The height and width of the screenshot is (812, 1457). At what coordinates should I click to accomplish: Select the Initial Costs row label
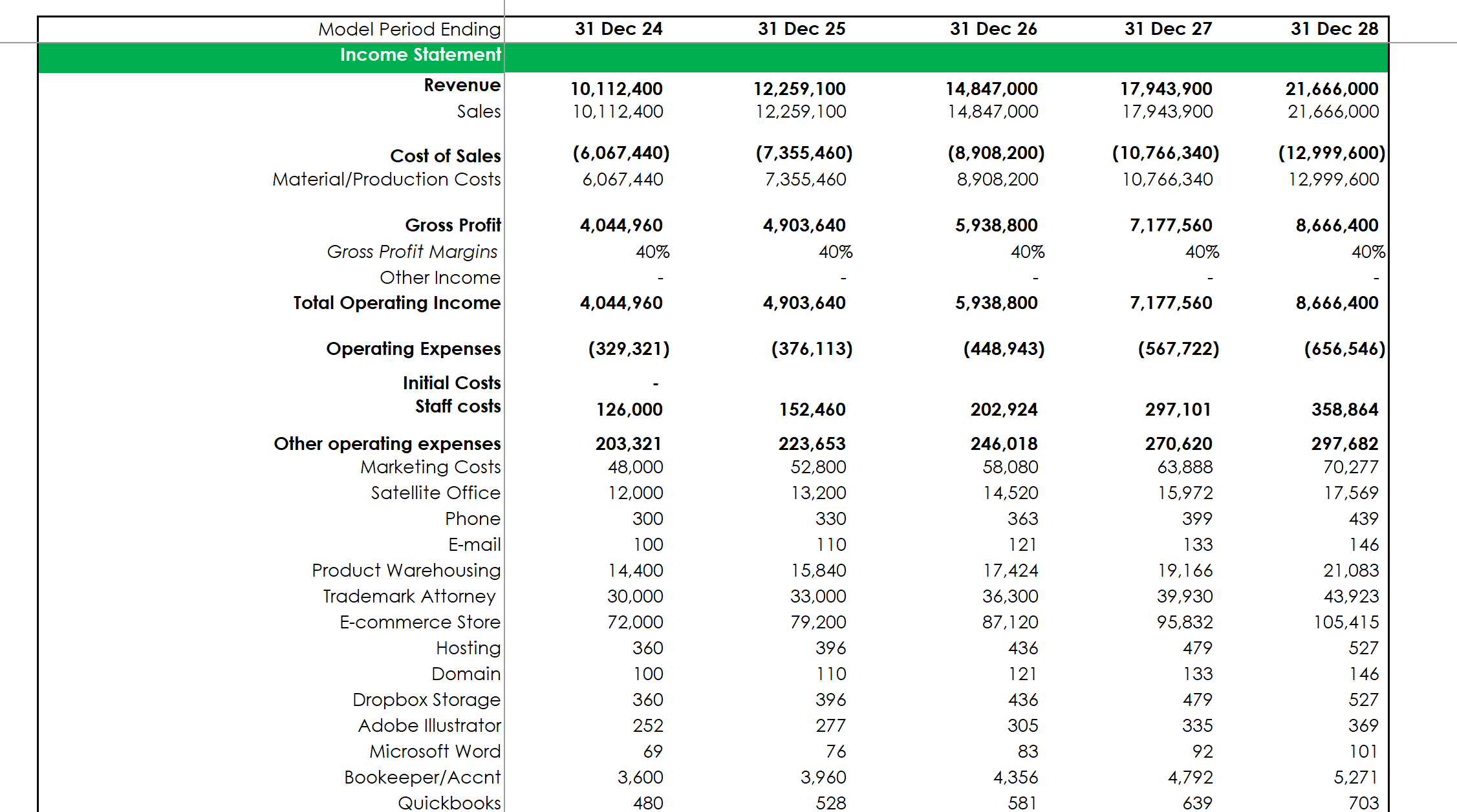(451, 383)
